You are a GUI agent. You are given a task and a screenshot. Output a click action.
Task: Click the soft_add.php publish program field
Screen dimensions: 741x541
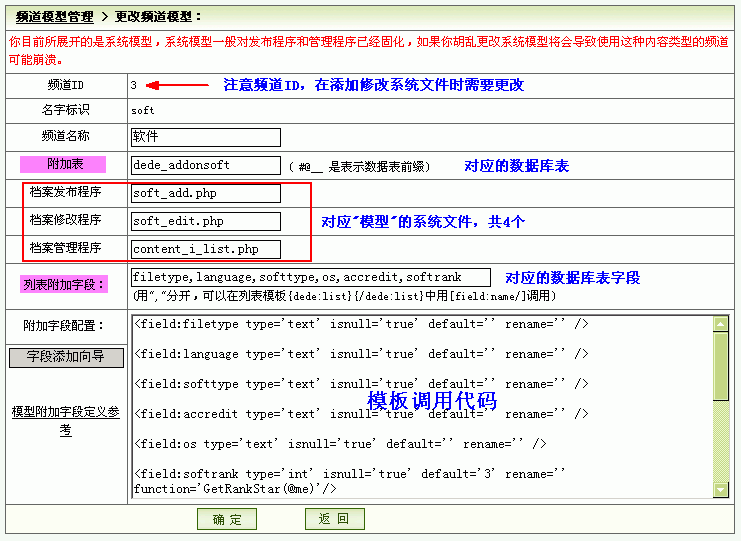click(x=206, y=193)
